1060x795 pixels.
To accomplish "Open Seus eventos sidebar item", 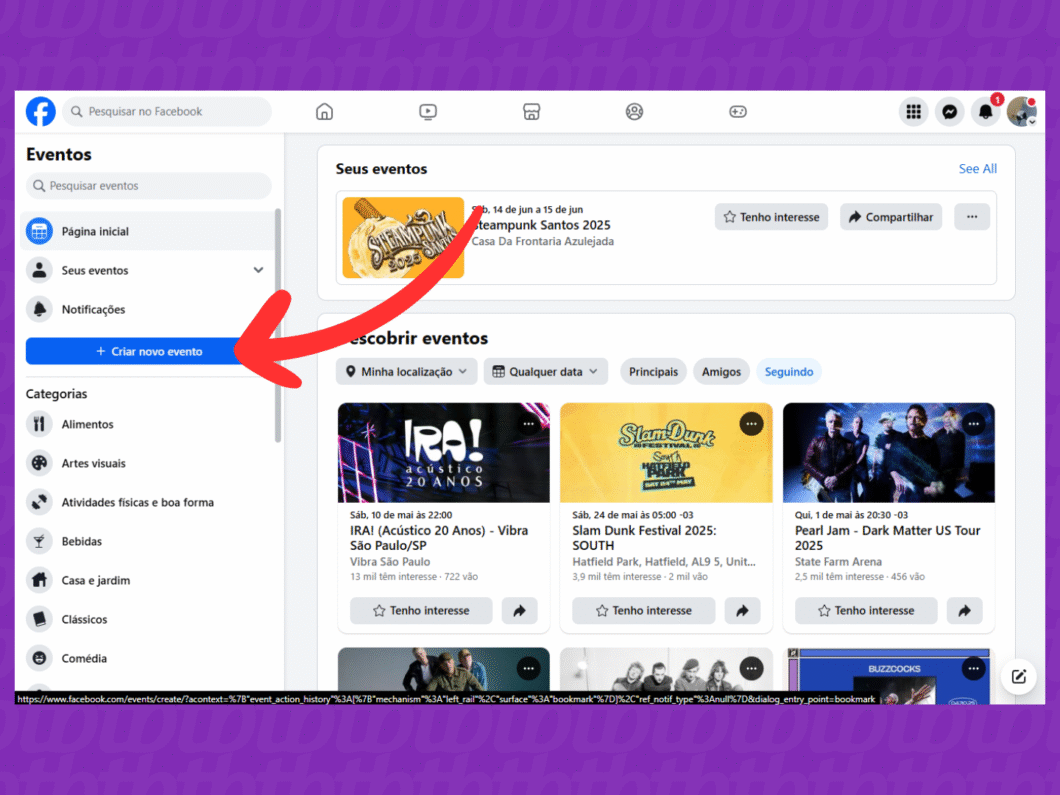I will tap(147, 270).
